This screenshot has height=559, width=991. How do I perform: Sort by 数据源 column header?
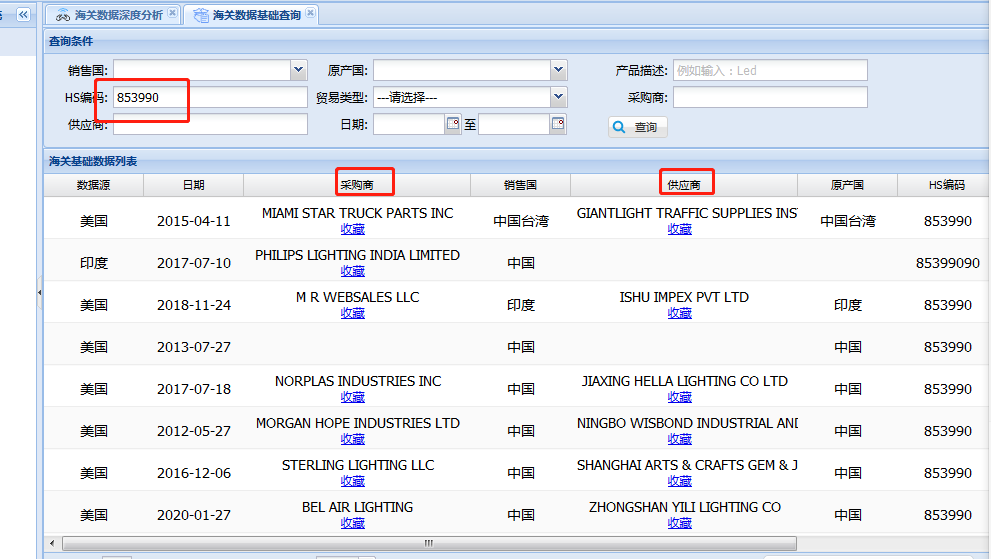pos(94,185)
